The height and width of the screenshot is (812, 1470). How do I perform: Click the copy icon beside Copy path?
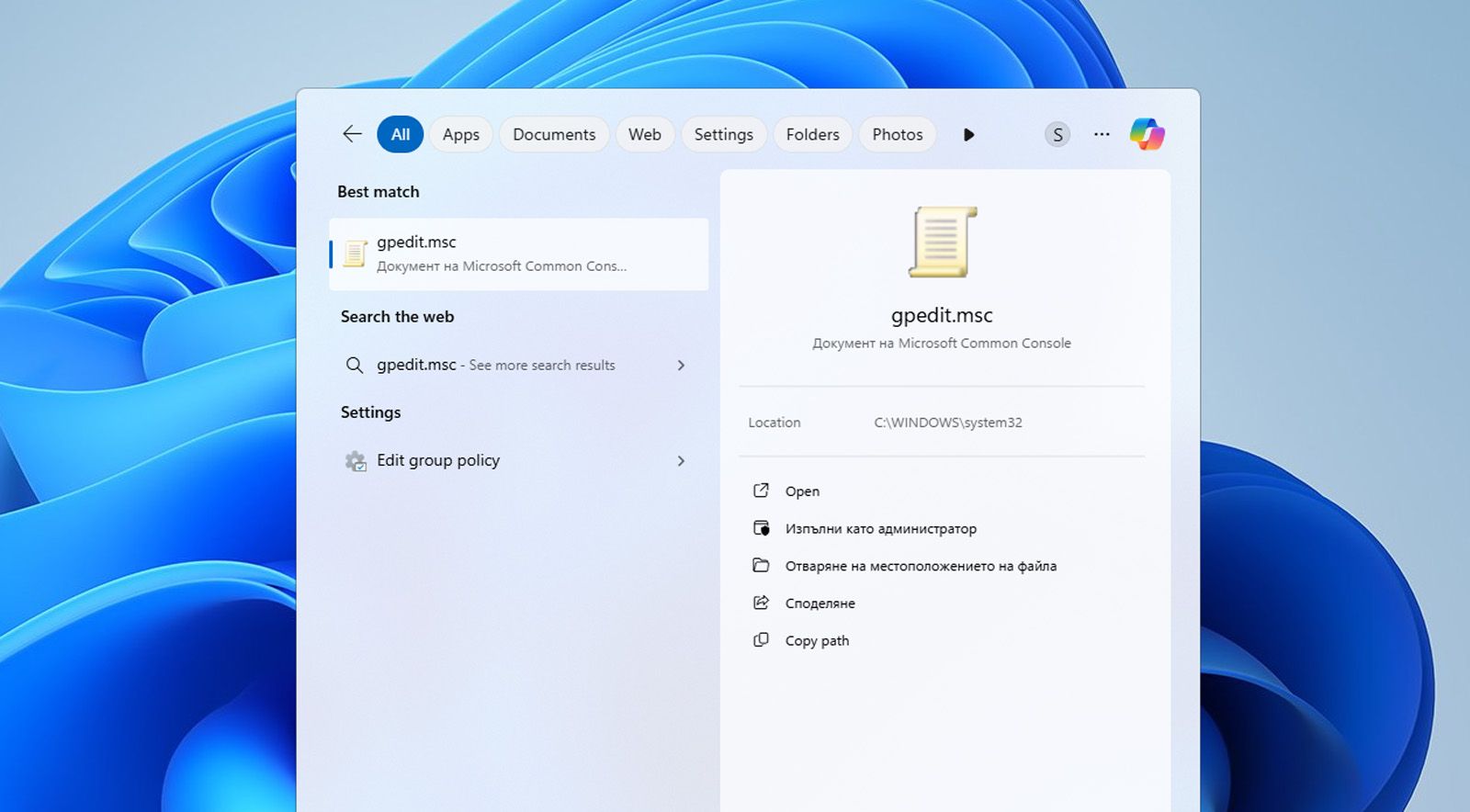pos(761,640)
